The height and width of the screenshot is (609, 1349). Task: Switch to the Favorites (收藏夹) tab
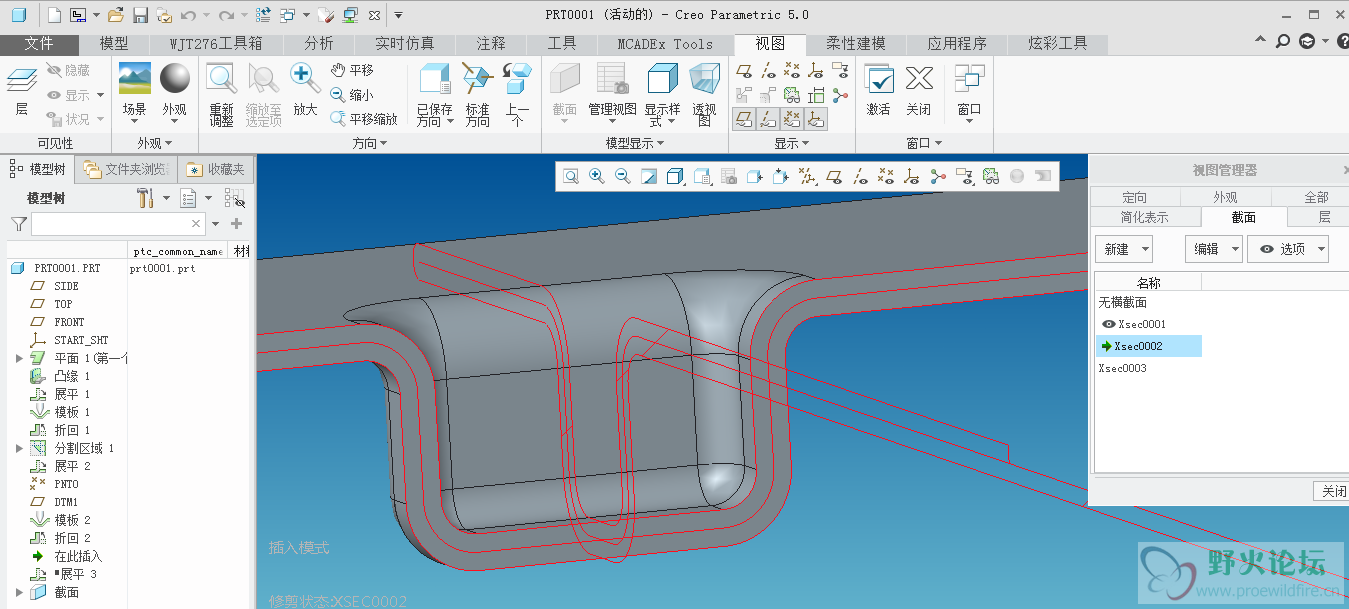[x=216, y=169]
